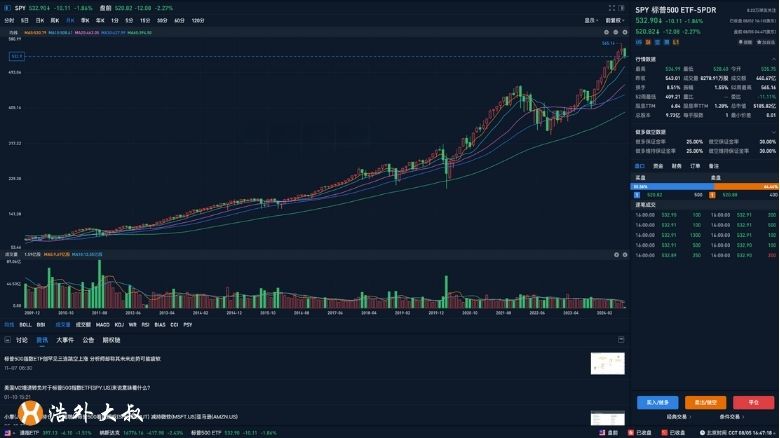Open the 经典交易 classic trading arrow link
This screenshot has height=438, width=780.
678,417
